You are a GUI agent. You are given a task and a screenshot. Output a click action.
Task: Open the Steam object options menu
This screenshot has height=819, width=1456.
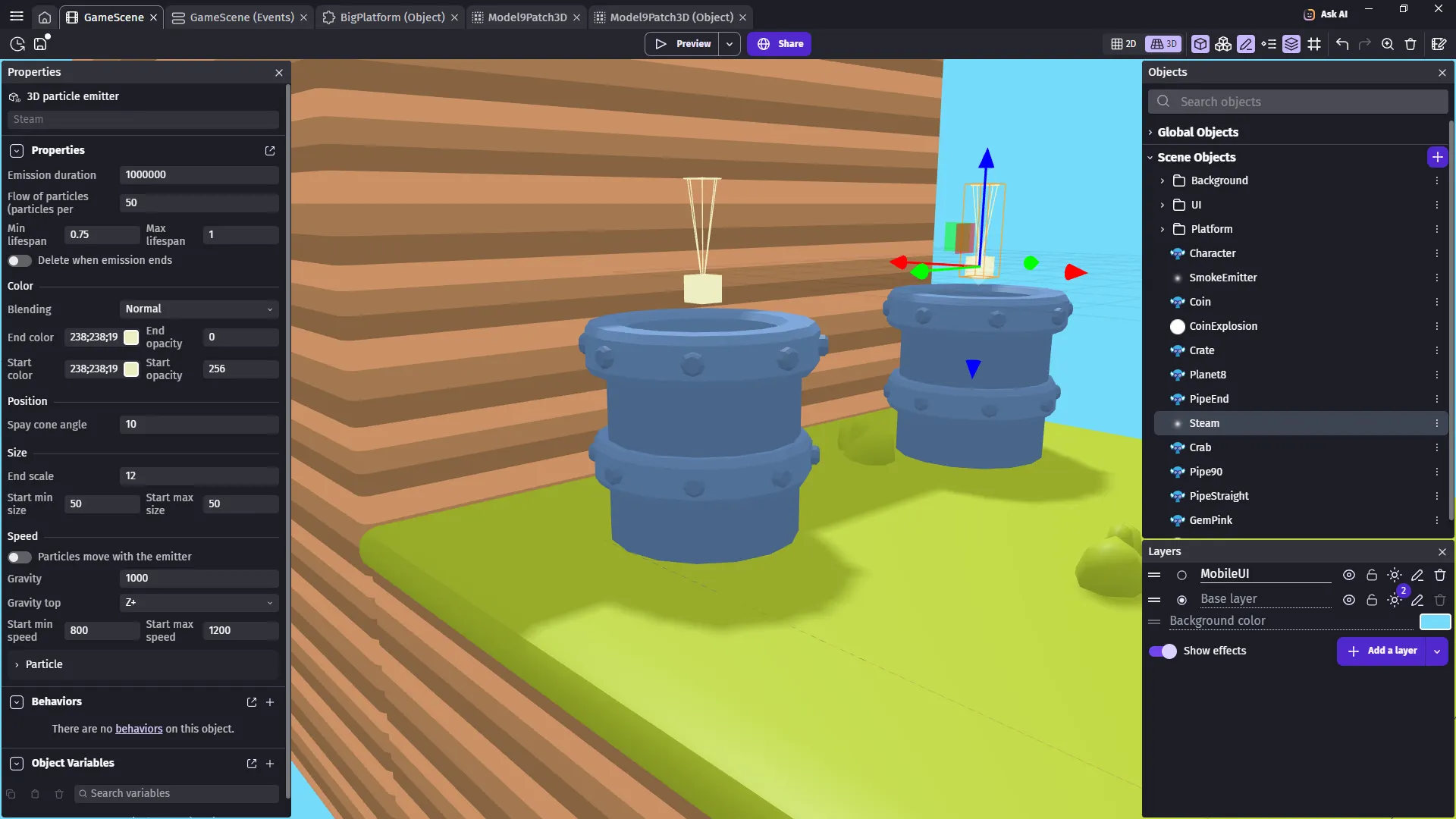point(1436,423)
